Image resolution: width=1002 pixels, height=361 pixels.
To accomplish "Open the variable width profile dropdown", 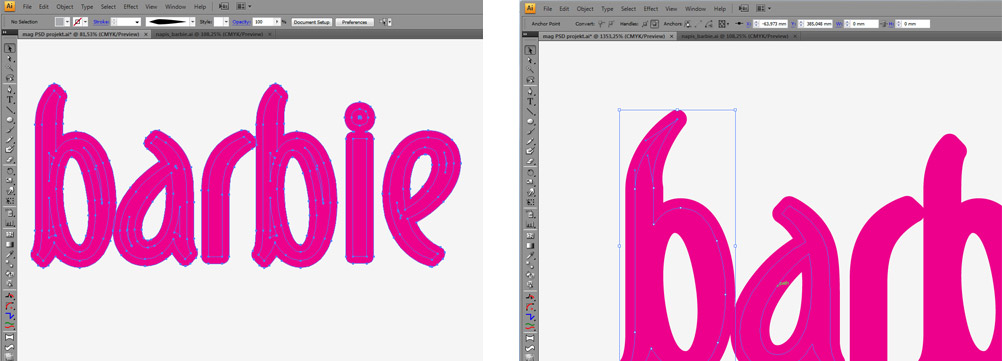I will click(x=192, y=22).
